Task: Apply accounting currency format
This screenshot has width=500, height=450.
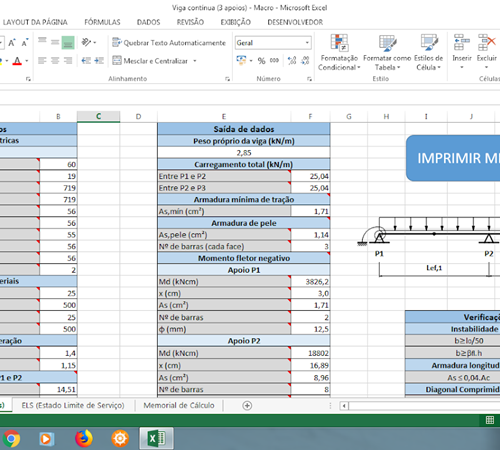Action: click(x=241, y=60)
